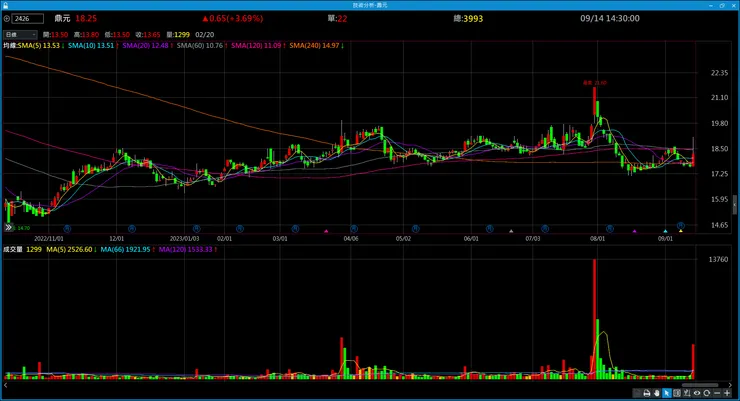The height and width of the screenshot is (401, 740).
Task: Click magenta triangle marker before 04/06
Action: (326, 231)
